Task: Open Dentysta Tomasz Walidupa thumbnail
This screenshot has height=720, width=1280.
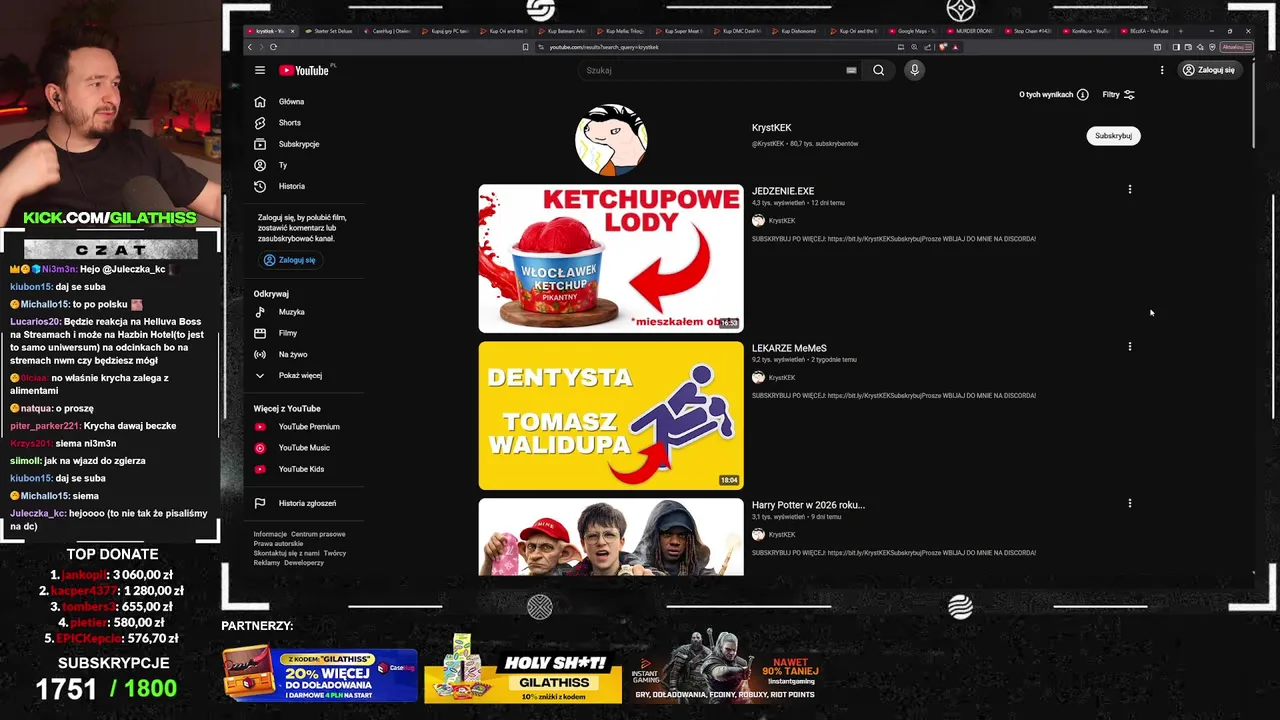Action: click(x=611, y=415)
